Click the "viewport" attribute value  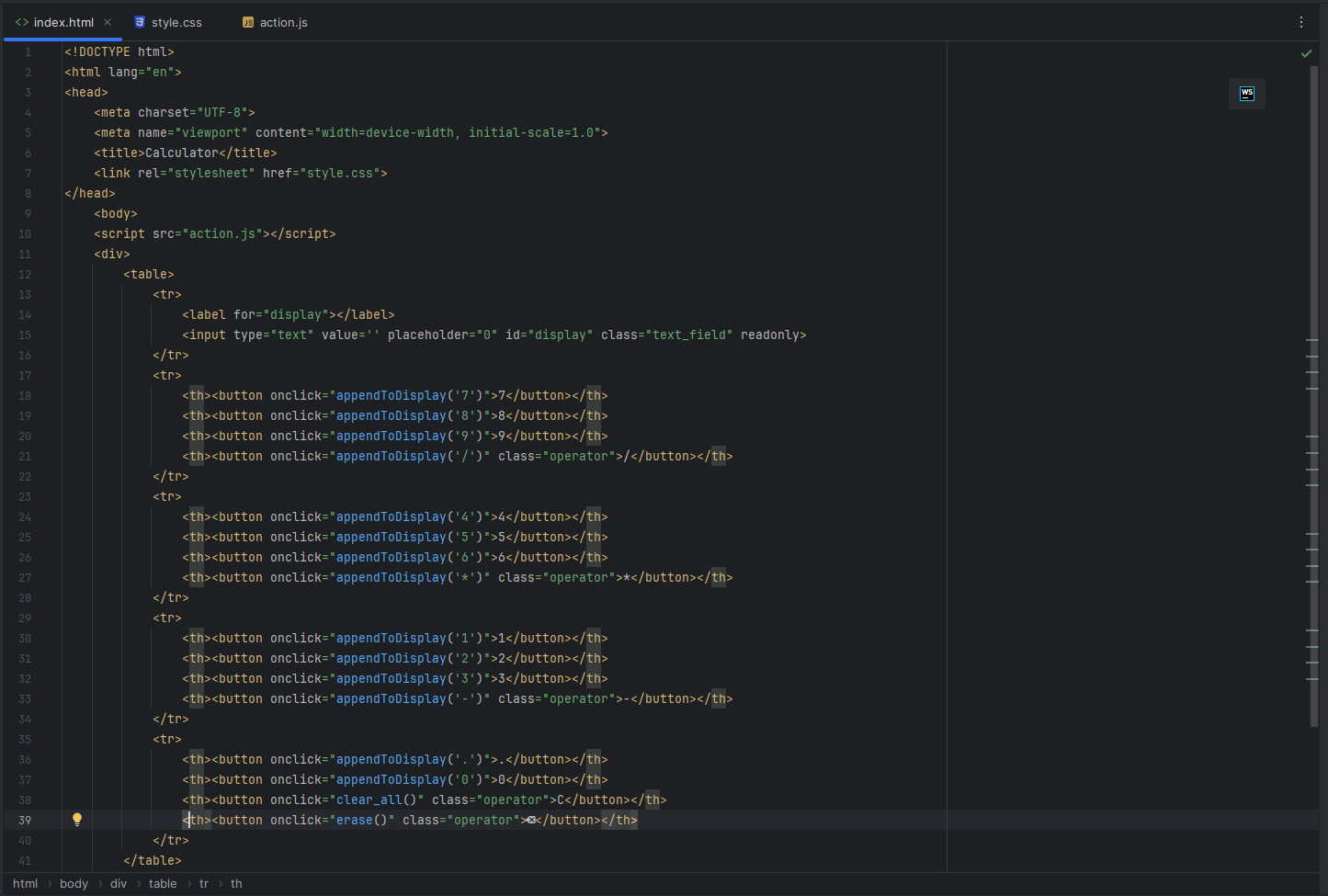(x=211, y=133)
